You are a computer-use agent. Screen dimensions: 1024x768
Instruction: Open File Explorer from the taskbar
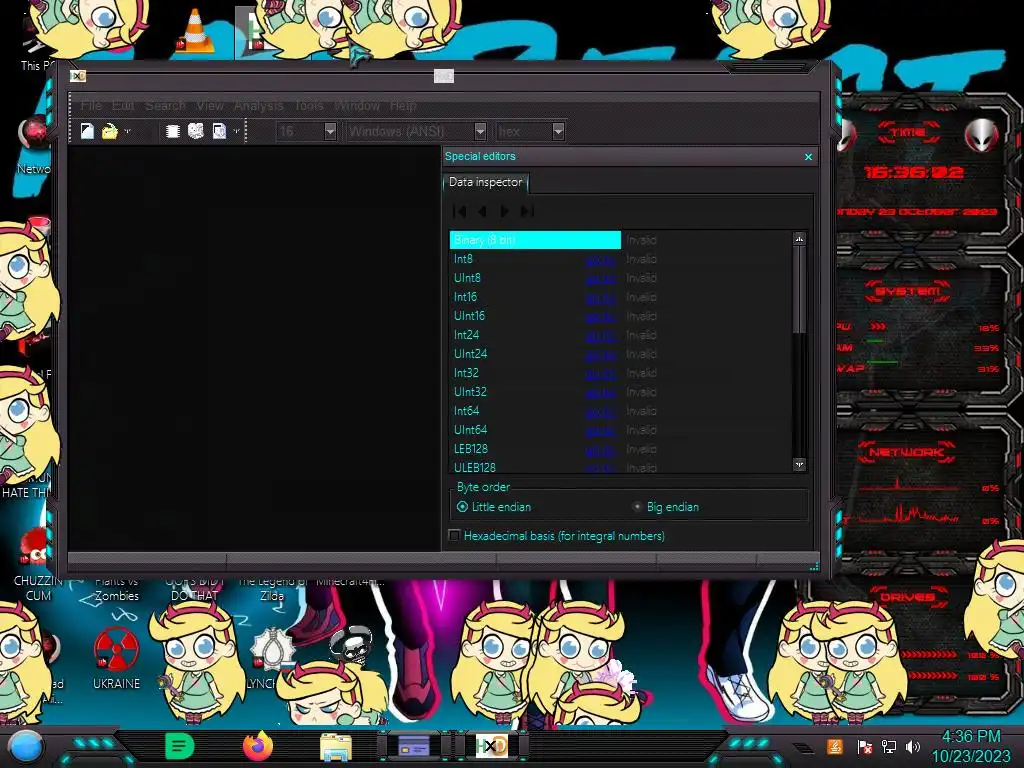(336, 746)
